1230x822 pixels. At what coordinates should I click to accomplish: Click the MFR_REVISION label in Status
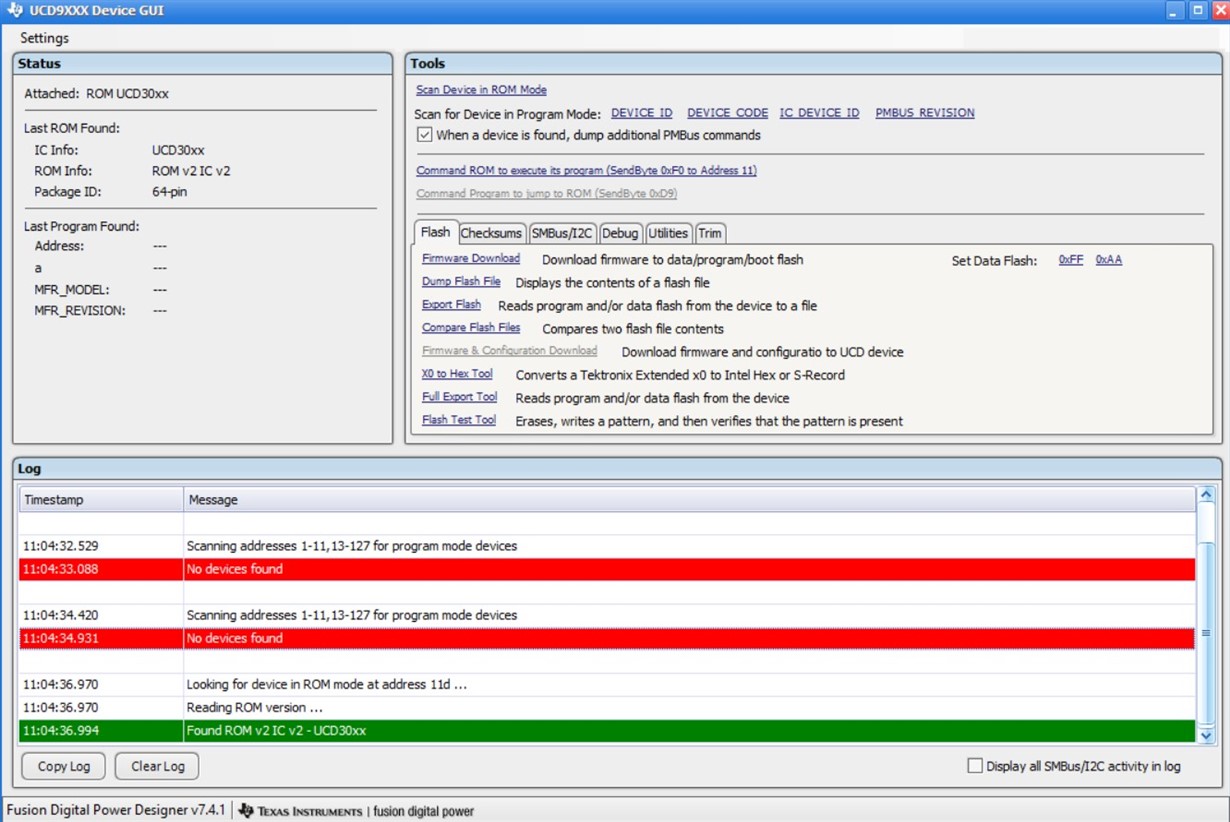[x=80, y=311]
